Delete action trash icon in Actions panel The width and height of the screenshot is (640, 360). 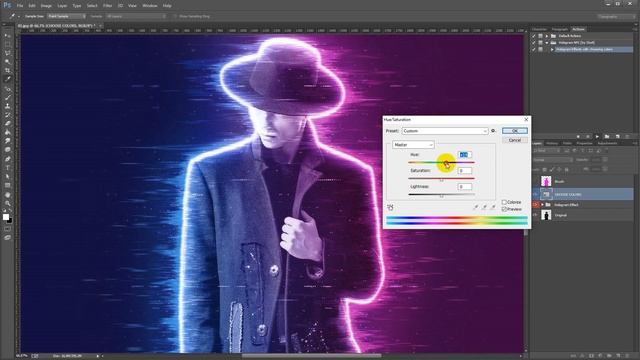[627, 136]
